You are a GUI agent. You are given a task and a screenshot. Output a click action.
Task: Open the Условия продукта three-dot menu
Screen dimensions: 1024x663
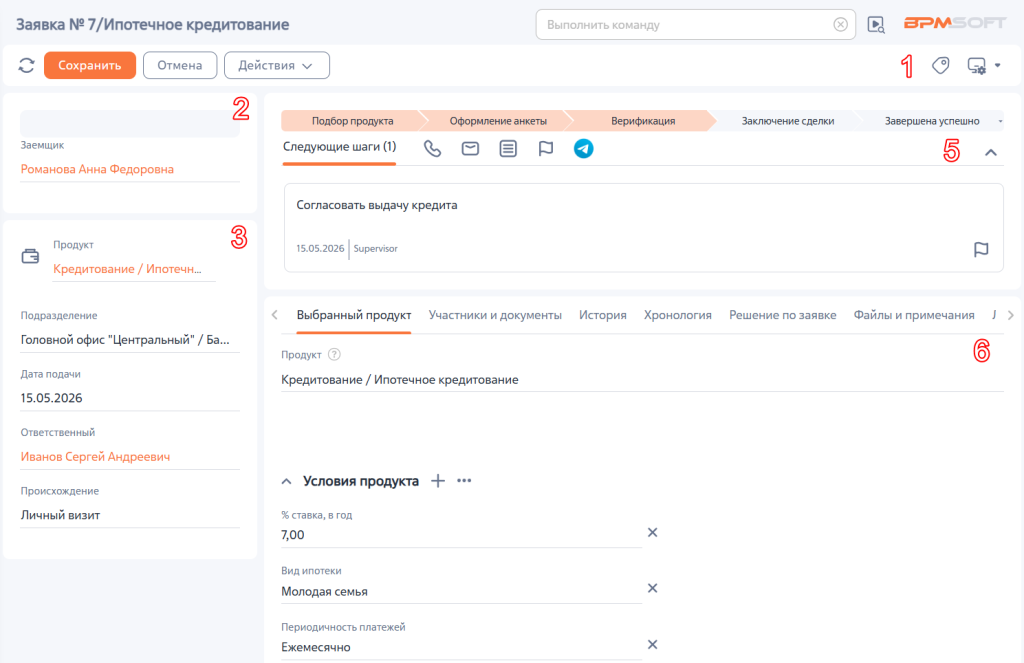[x=464, y=481]
